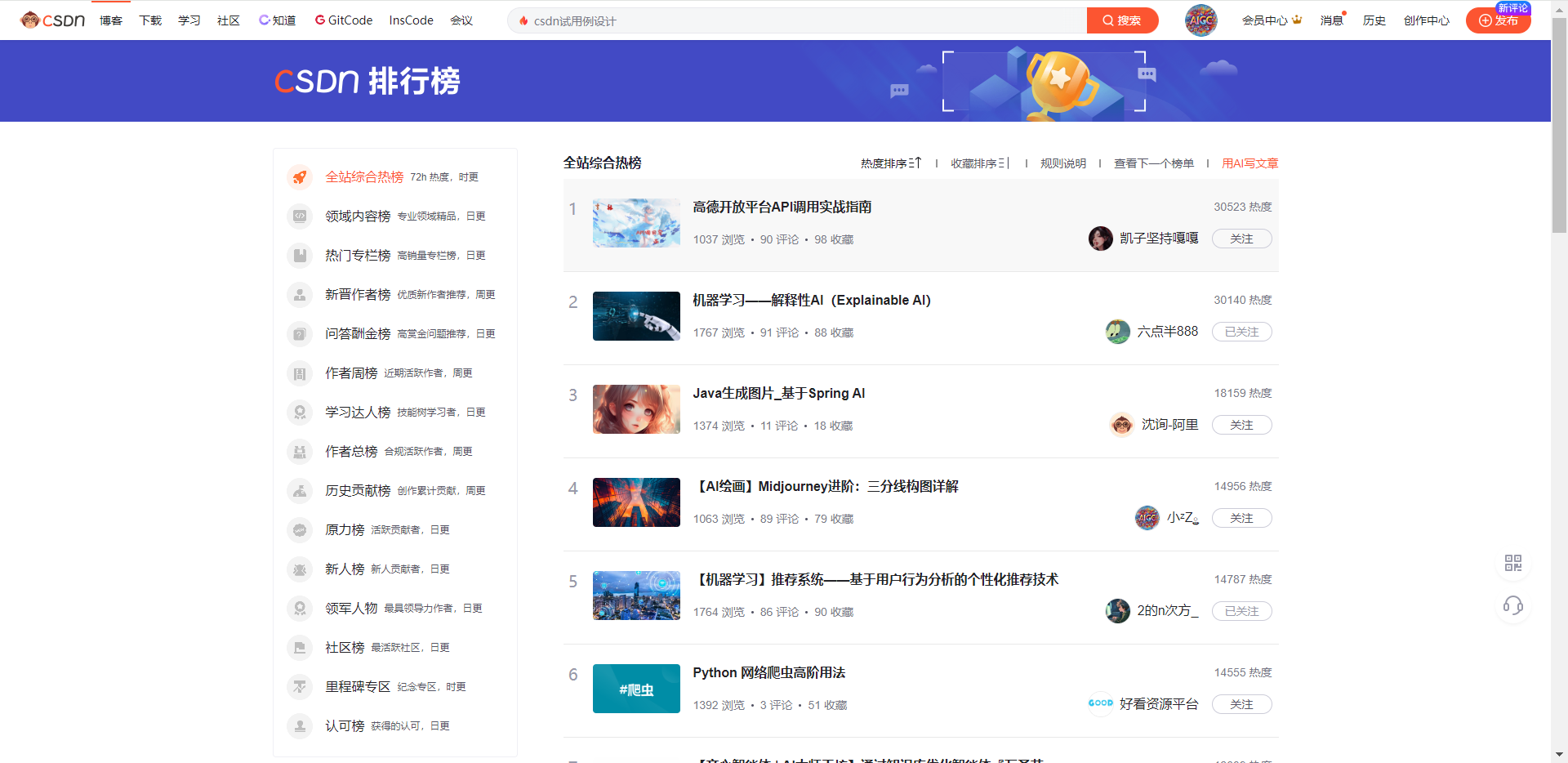
Task: Follow author 小z
Action: pos(1241,518)
